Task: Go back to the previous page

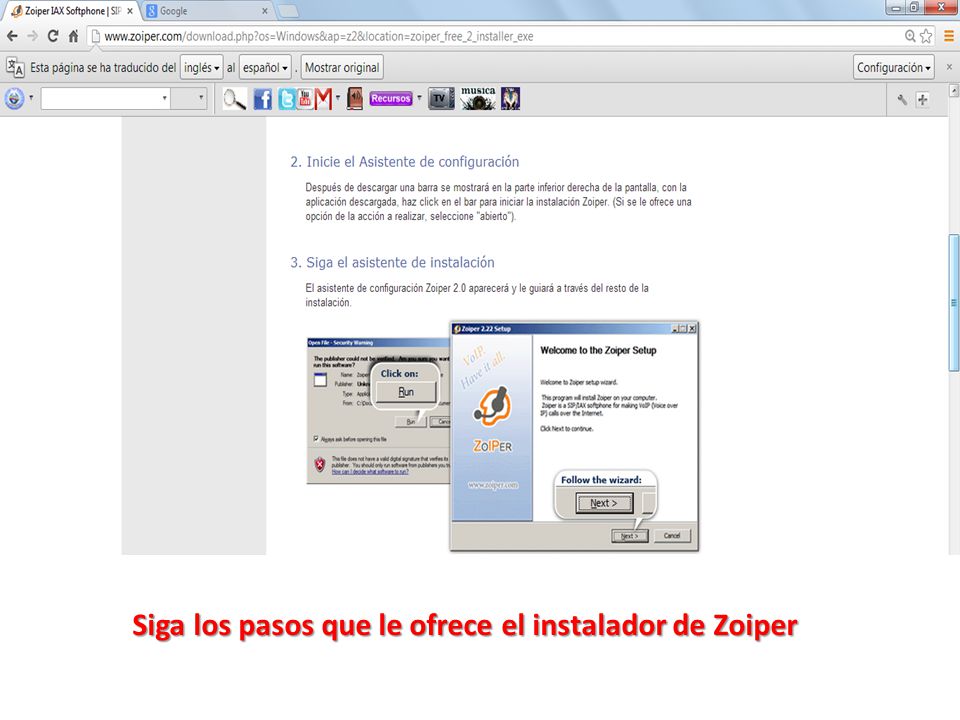Action: pos(12,36)
